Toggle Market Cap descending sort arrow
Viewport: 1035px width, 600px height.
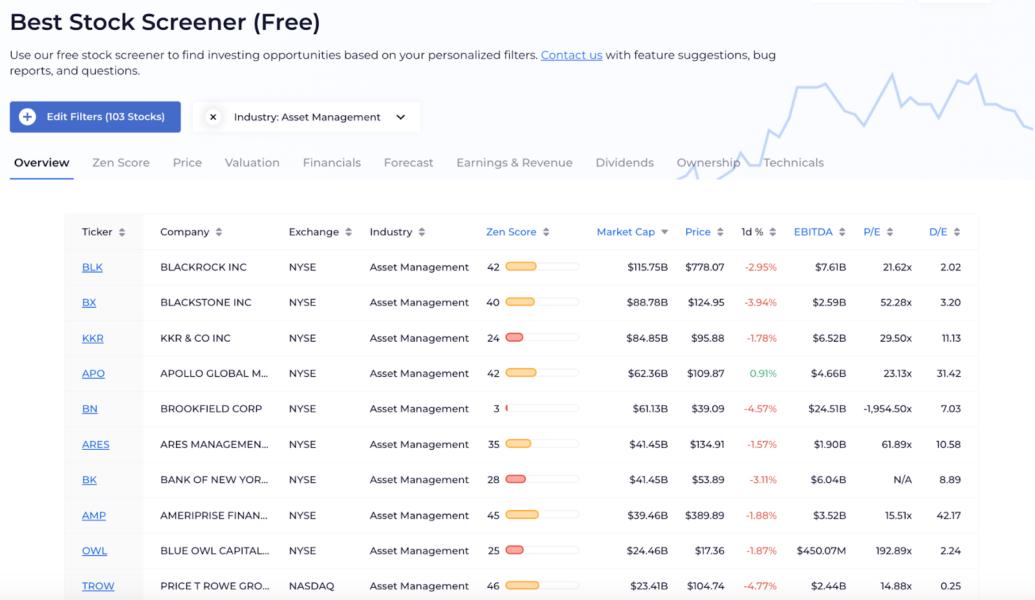pos(665,232)
